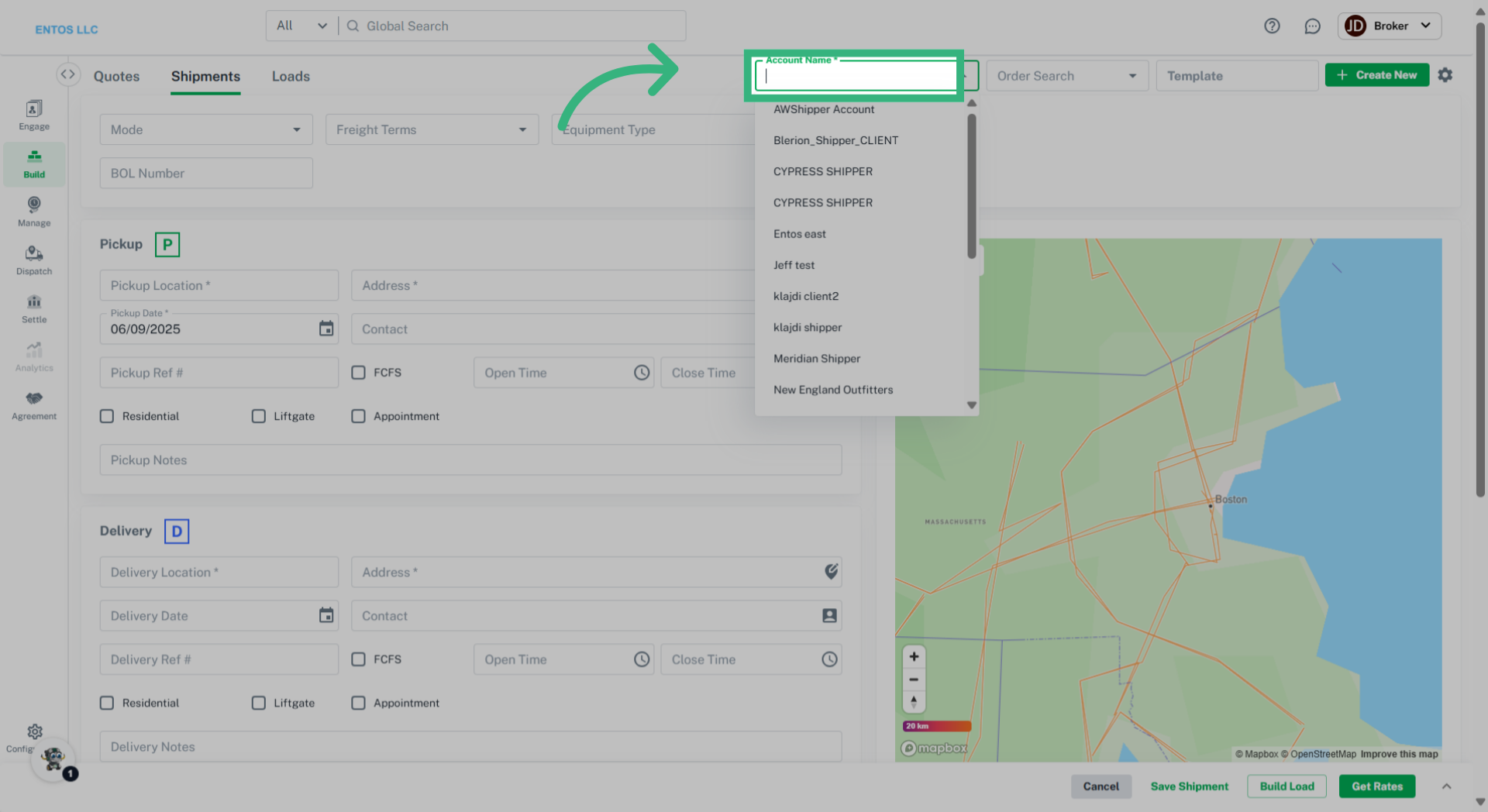Viewport: 1488px width, 812px height.
Task: Enable the Pickup FCFS checkbox
Action: pos(358,373)
